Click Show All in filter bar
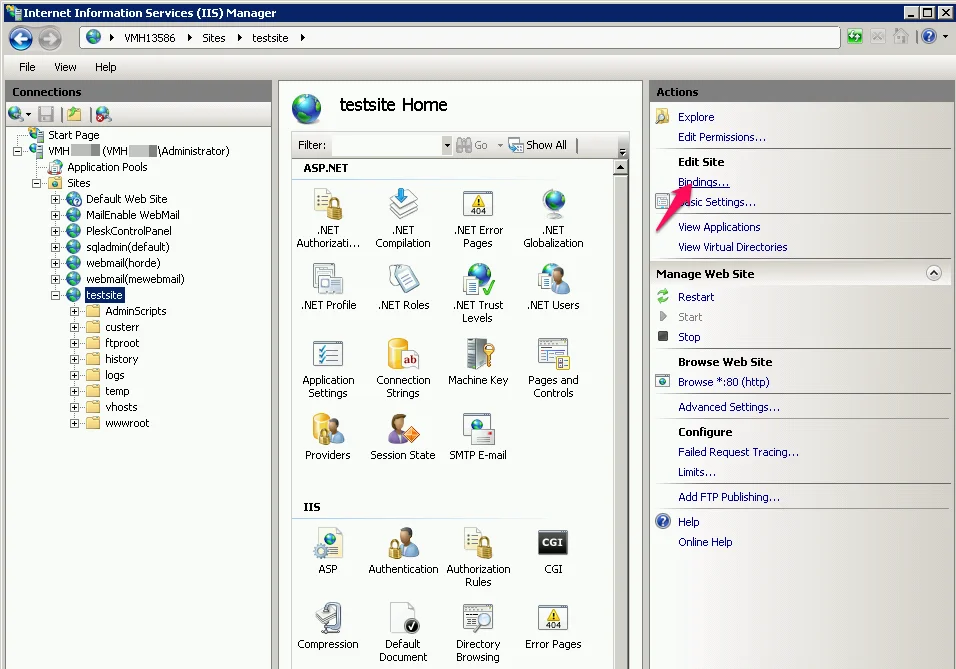956x669 pixels. tap(538, 145)
